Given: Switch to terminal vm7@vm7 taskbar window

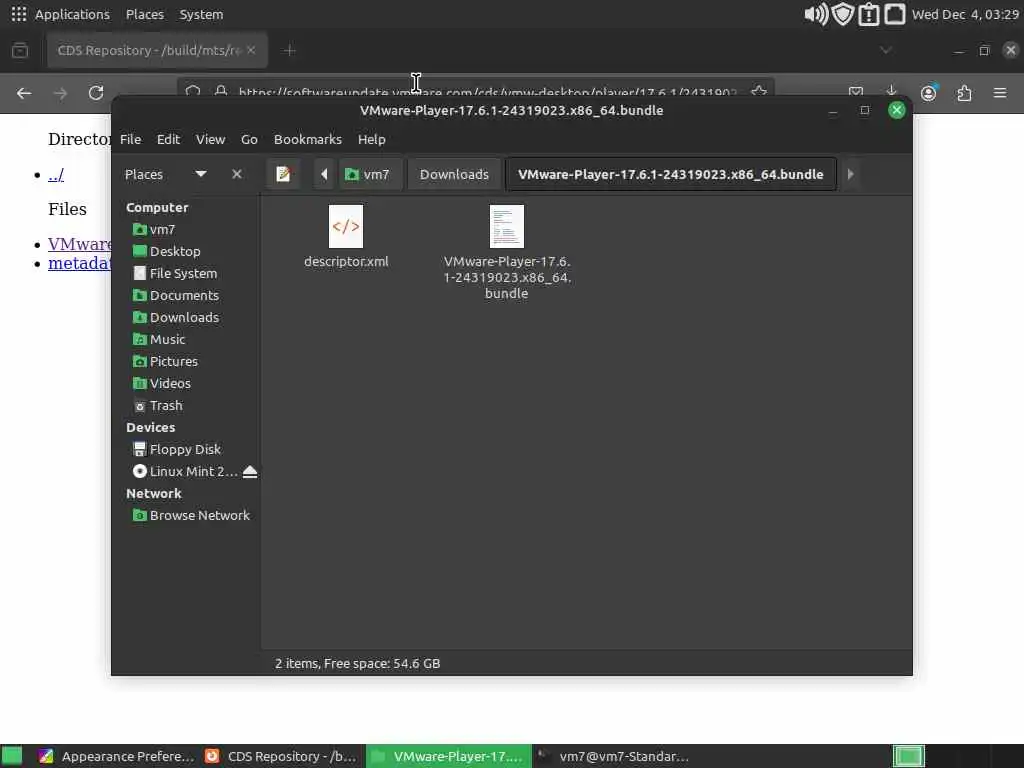Looking at the screenshot, I should pyautogui.click(x=615, y=756).
